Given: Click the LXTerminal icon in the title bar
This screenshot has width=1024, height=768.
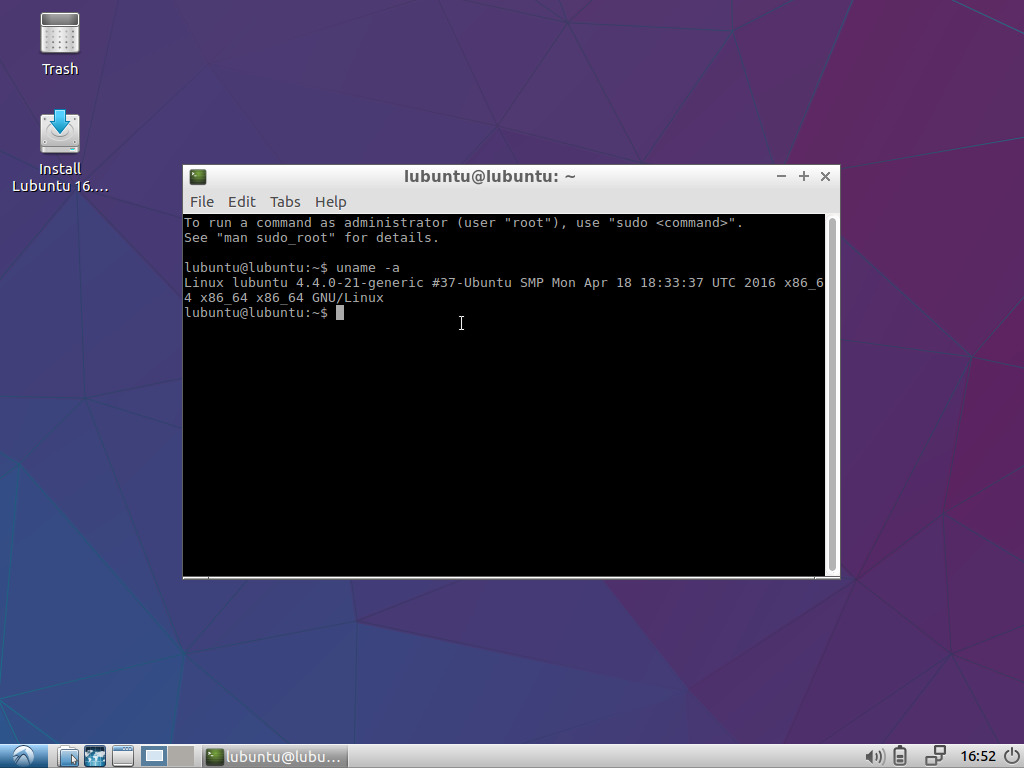Looking at the screenshot, I should tap(198, 176).
